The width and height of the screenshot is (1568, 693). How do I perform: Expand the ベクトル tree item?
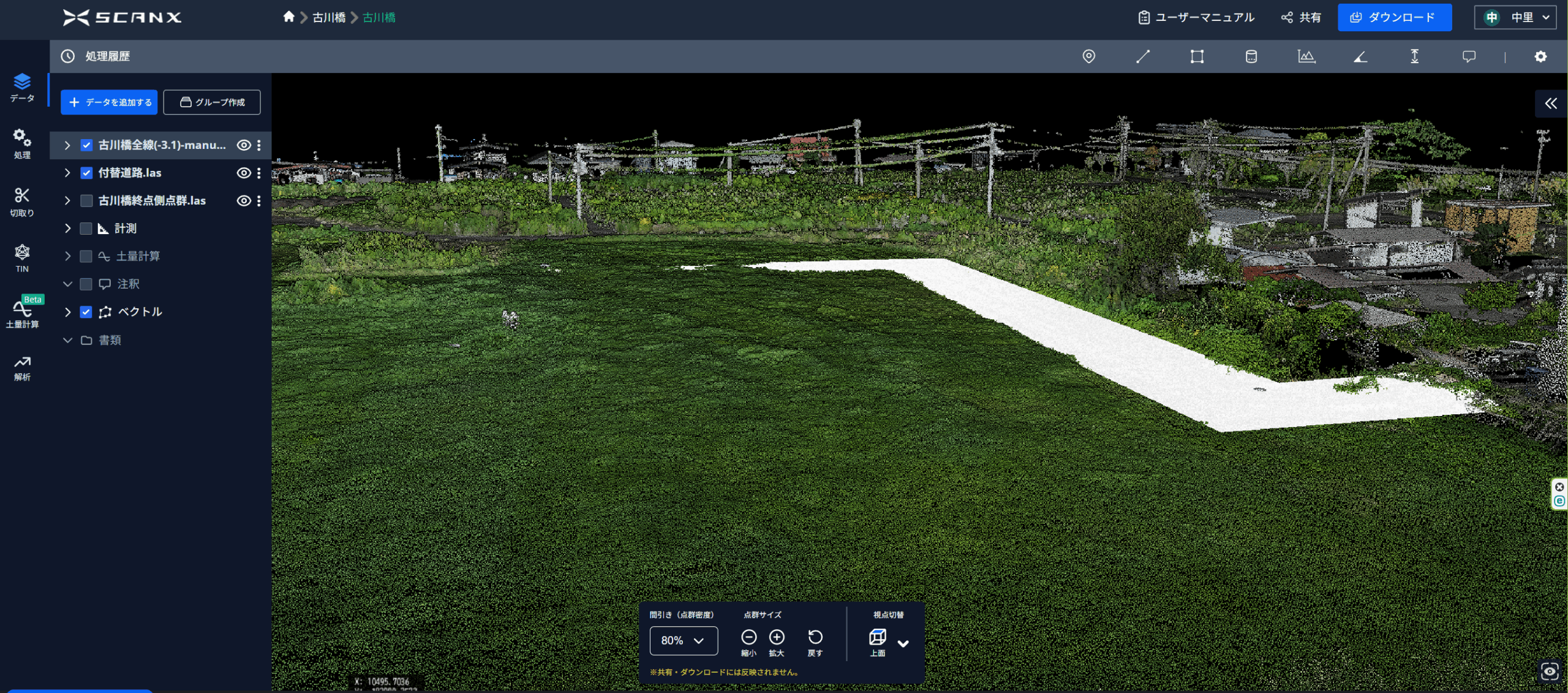tap(67, 312)
